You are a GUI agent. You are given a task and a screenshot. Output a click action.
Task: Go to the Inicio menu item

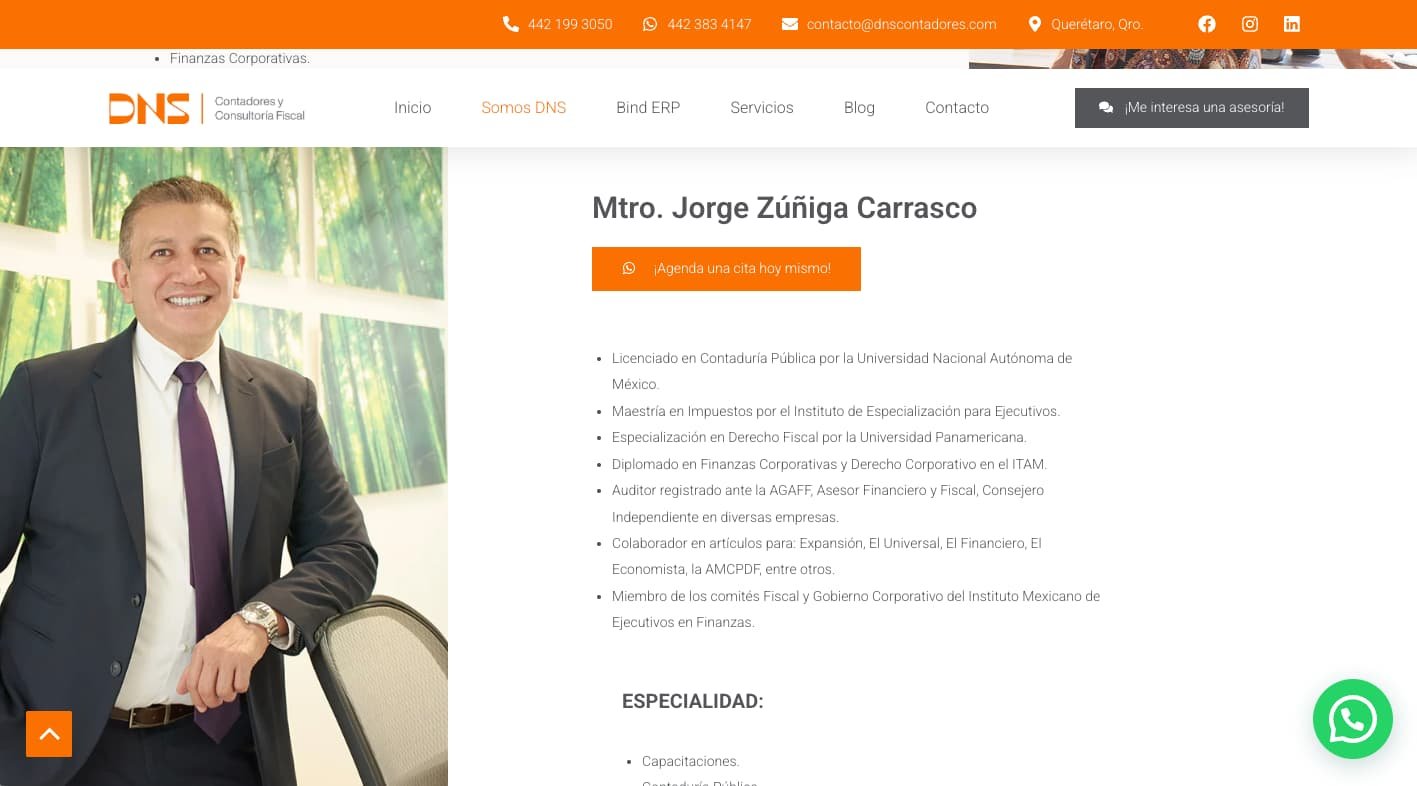412,108
